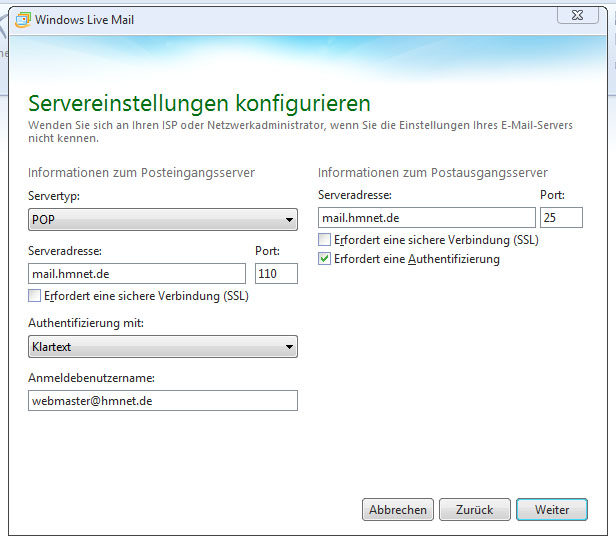Go back with the Zurück button
The image size is (616, 544).
(x=475, y=509)
